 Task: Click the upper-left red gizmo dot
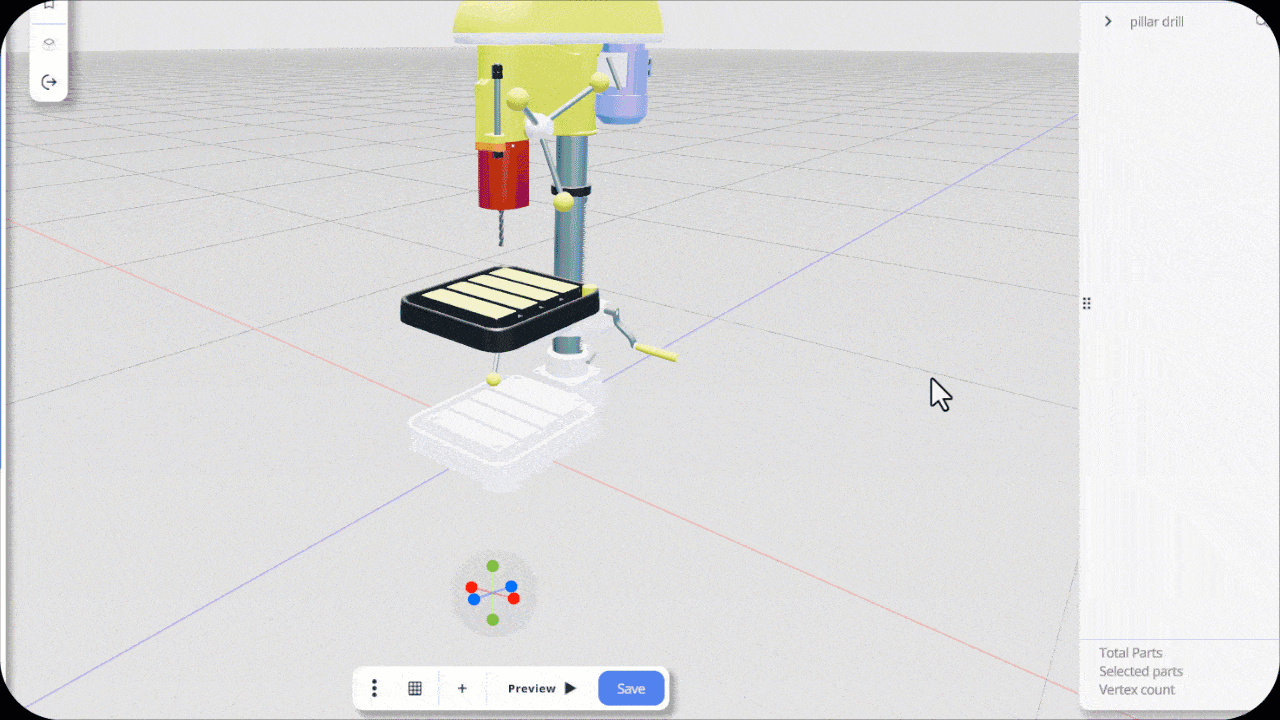point(471,587)
